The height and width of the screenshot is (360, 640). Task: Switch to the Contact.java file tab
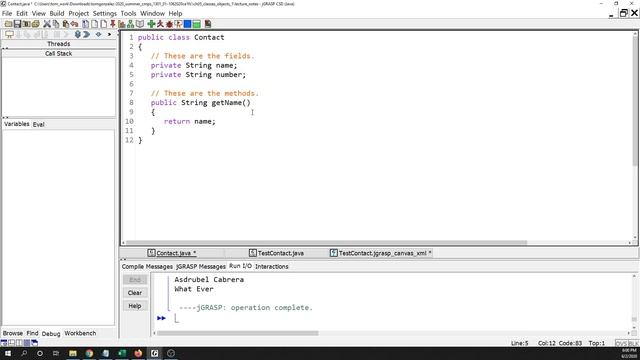click(x=172, y=253)
